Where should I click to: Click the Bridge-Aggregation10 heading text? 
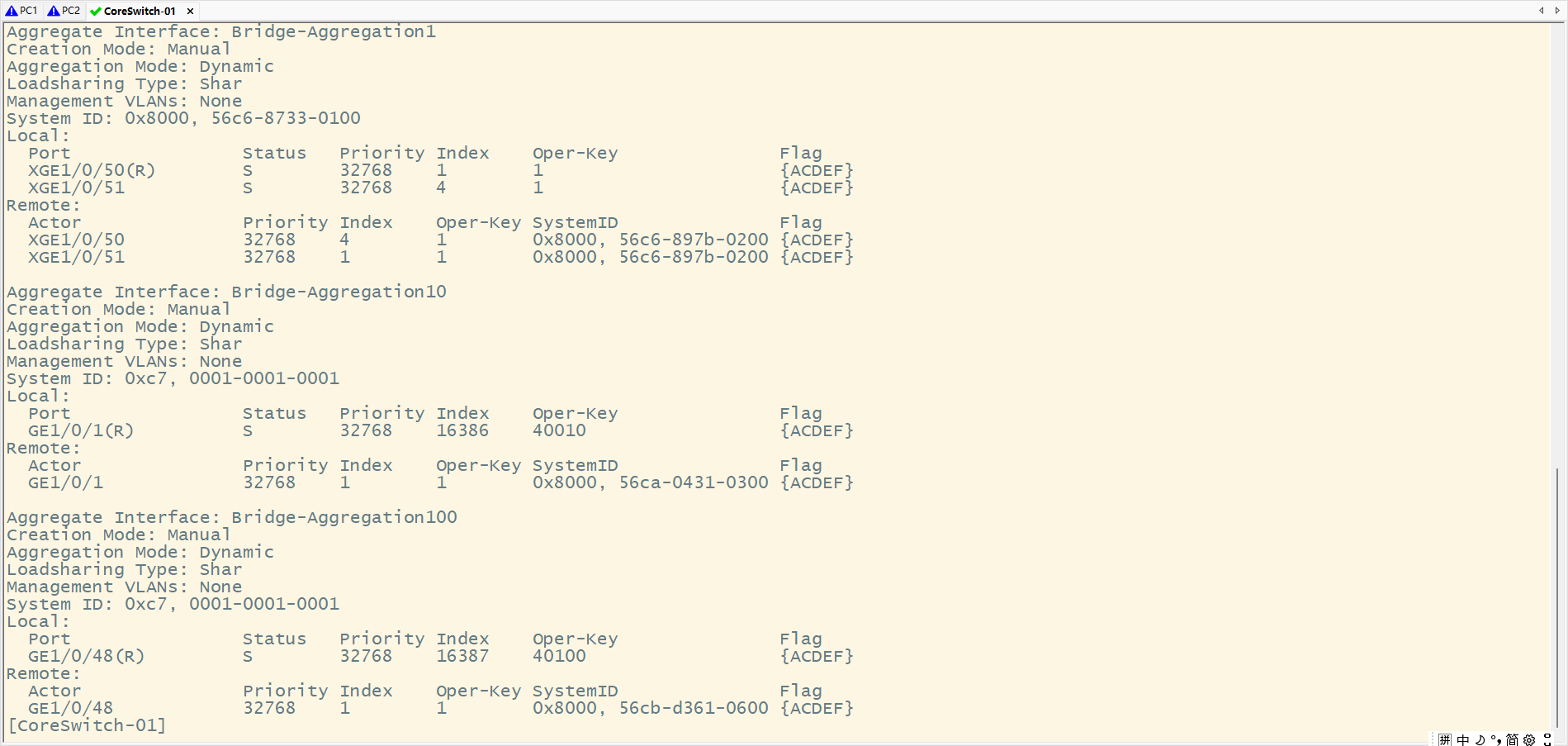pos(339,292)
